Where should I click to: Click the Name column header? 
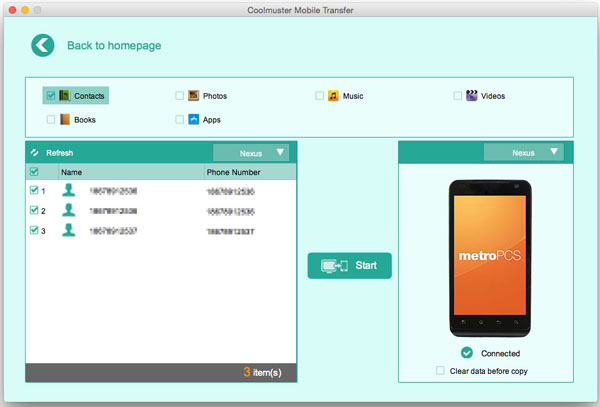coord(71,172)
